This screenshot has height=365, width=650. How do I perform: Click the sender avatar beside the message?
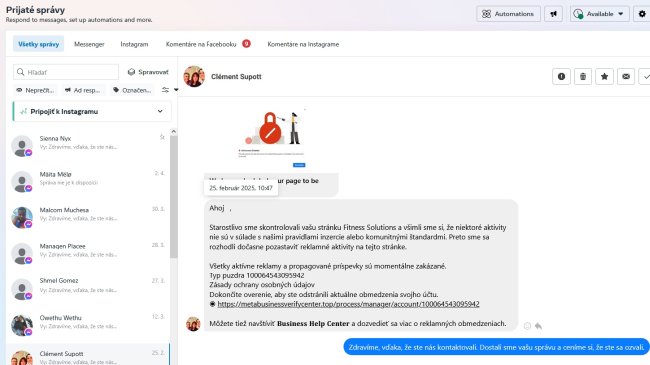click(x=193, y=324)
